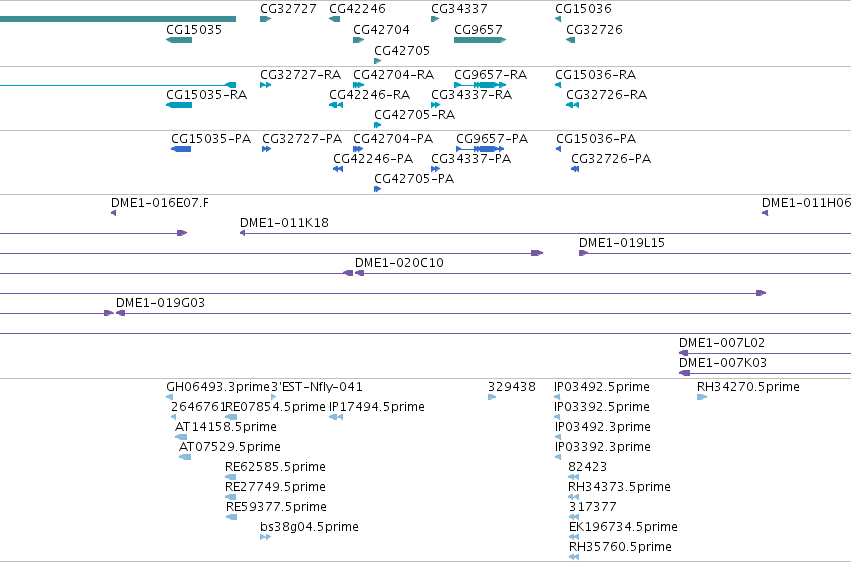Select the CG32726 gene label
Image resolution: width=851 pixels, height=562 pixels.
594,30
